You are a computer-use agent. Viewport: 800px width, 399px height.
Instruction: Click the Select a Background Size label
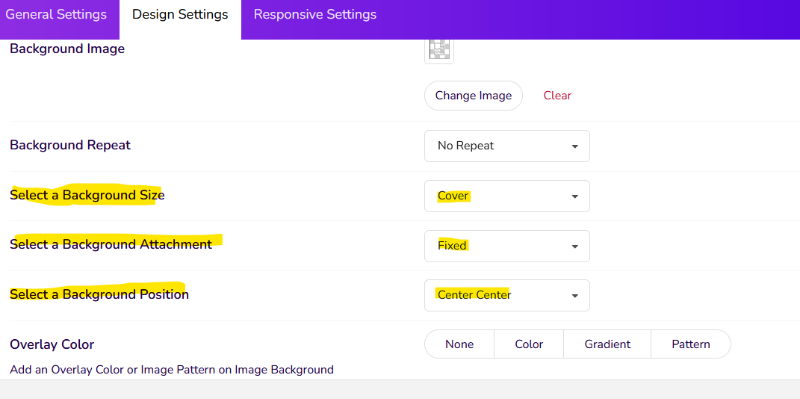pyautogui.click(x=87, y=195)
